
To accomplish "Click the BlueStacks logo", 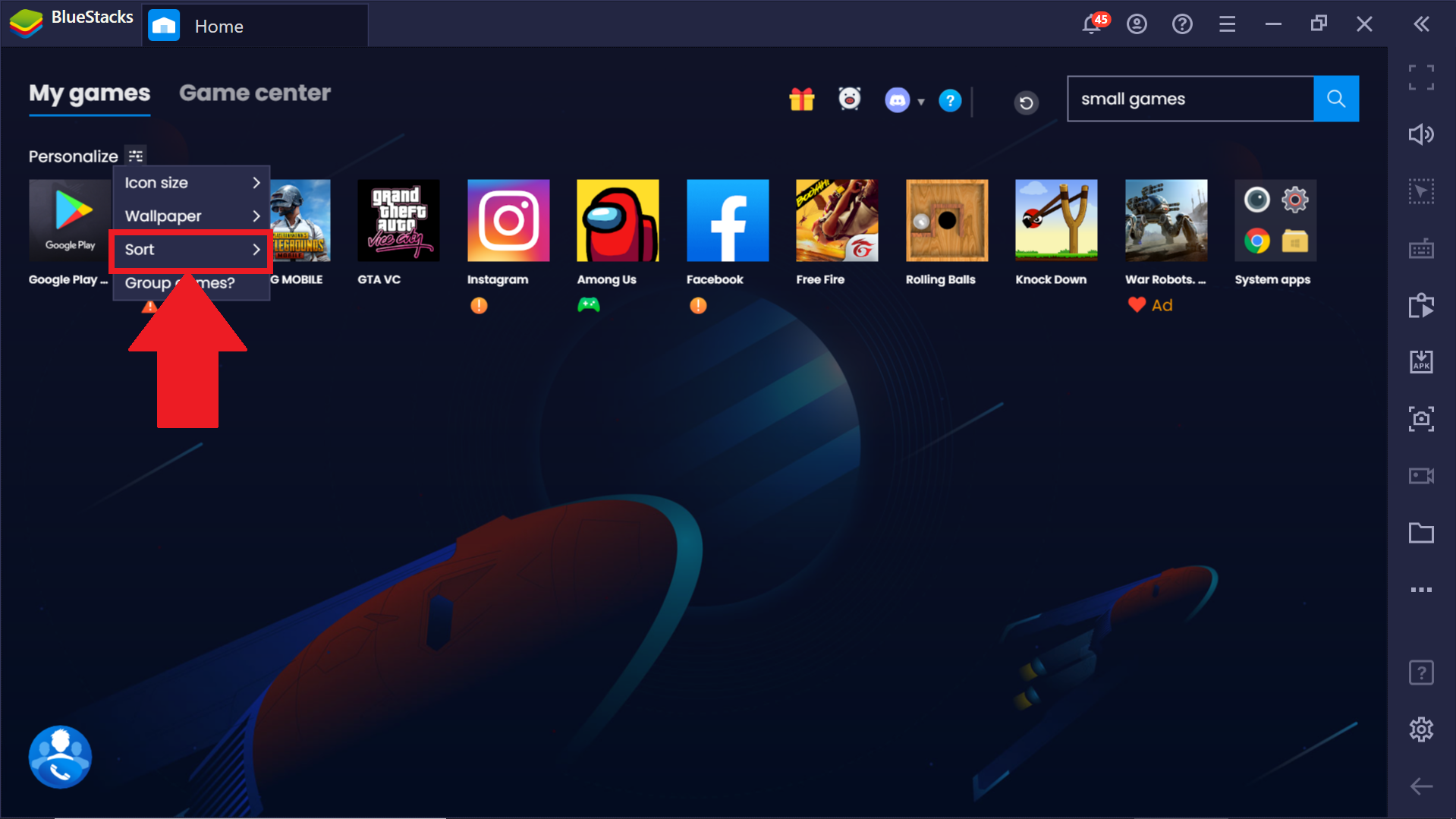I will click(26, 24).
